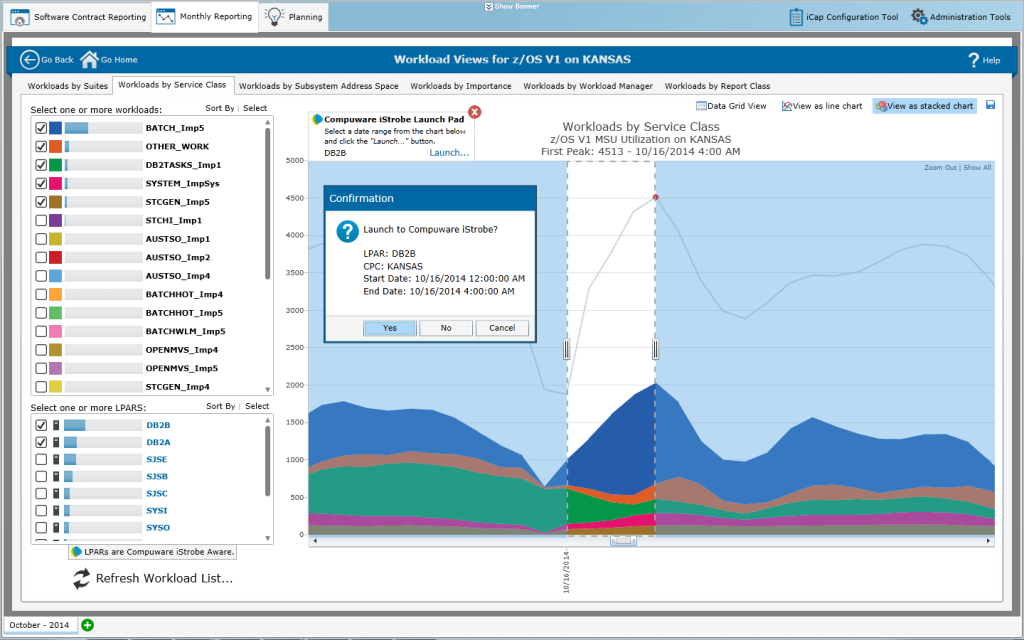
Task: Open workloads Sort By menu
Action: 219,108
